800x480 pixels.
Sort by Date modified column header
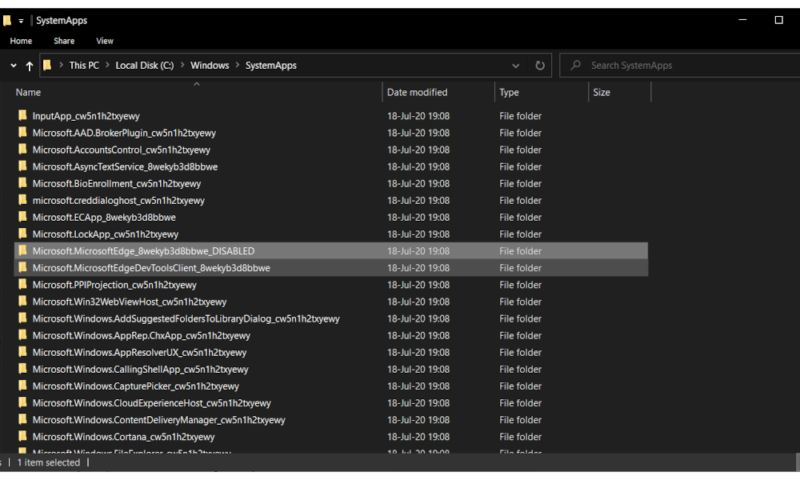point(417,92)
